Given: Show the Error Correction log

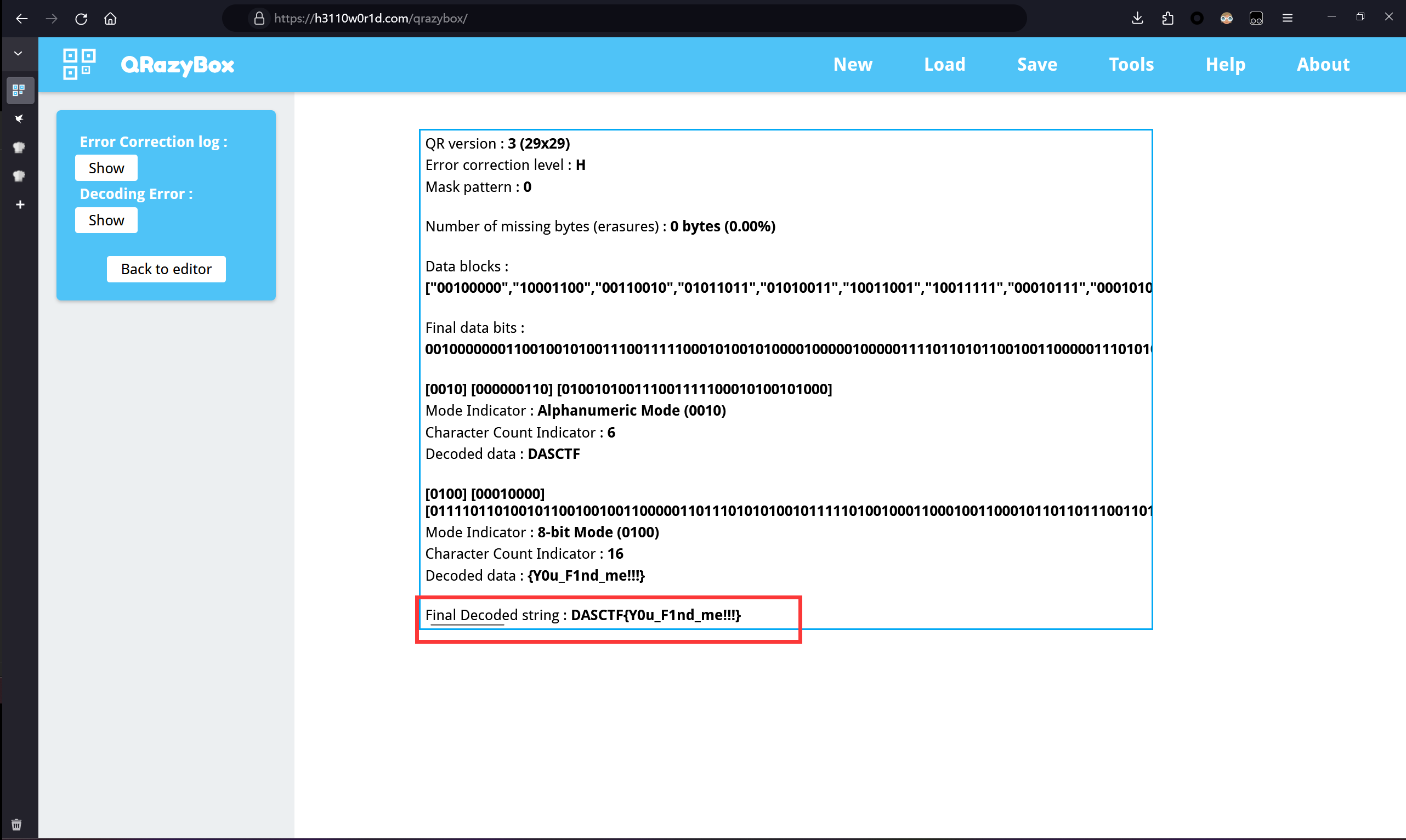Looking at the screenshot, I should click(x=106, y=168).
